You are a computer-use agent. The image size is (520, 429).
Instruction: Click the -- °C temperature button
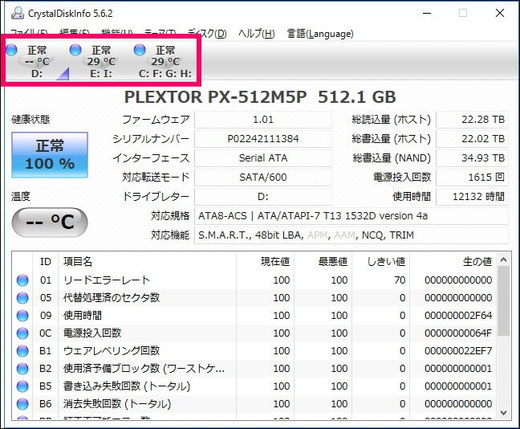pos(50,222)
